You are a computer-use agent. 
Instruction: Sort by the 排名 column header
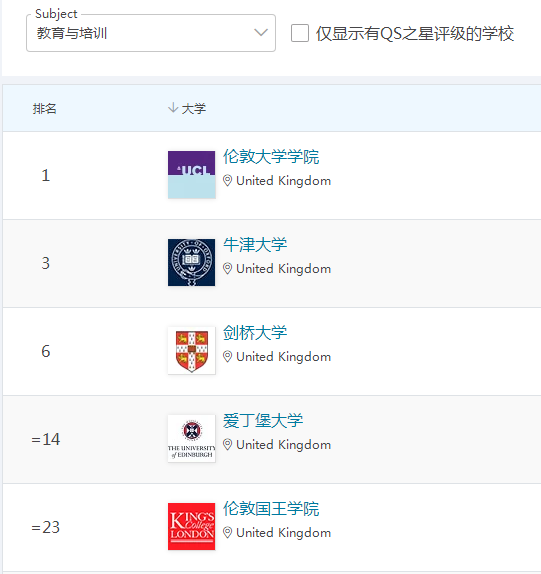pyautogui.click(x=44, y=108)
